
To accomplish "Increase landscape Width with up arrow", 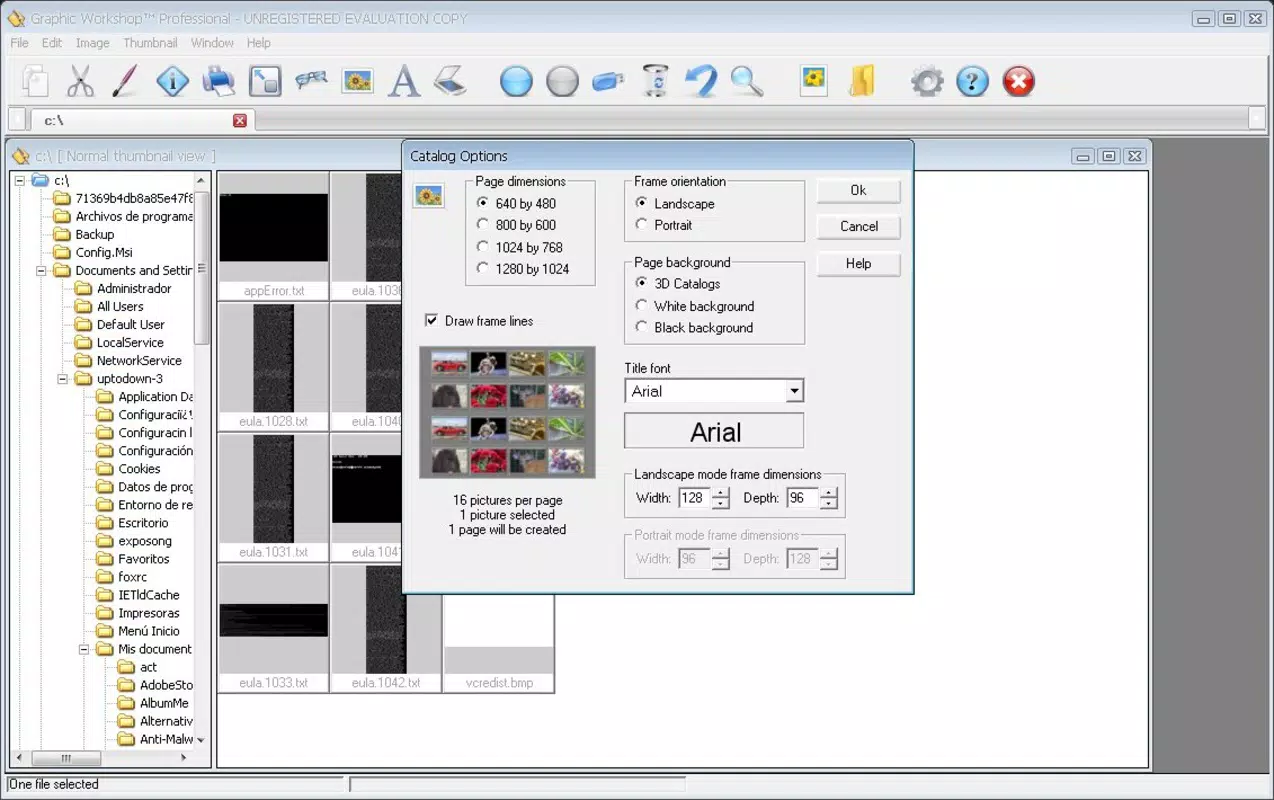I will pos(721,492).
